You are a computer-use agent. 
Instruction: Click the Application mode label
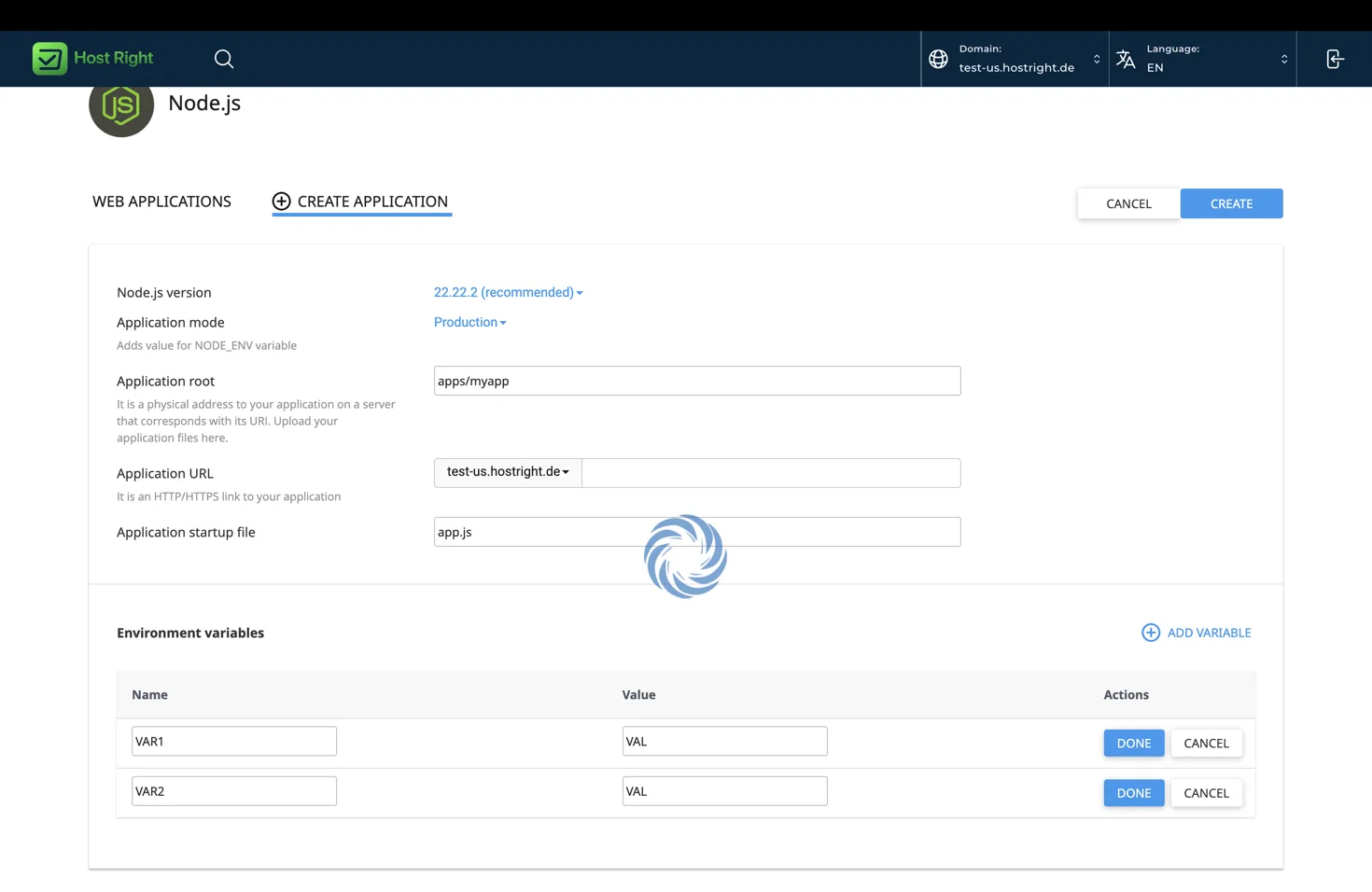[170, 322]
